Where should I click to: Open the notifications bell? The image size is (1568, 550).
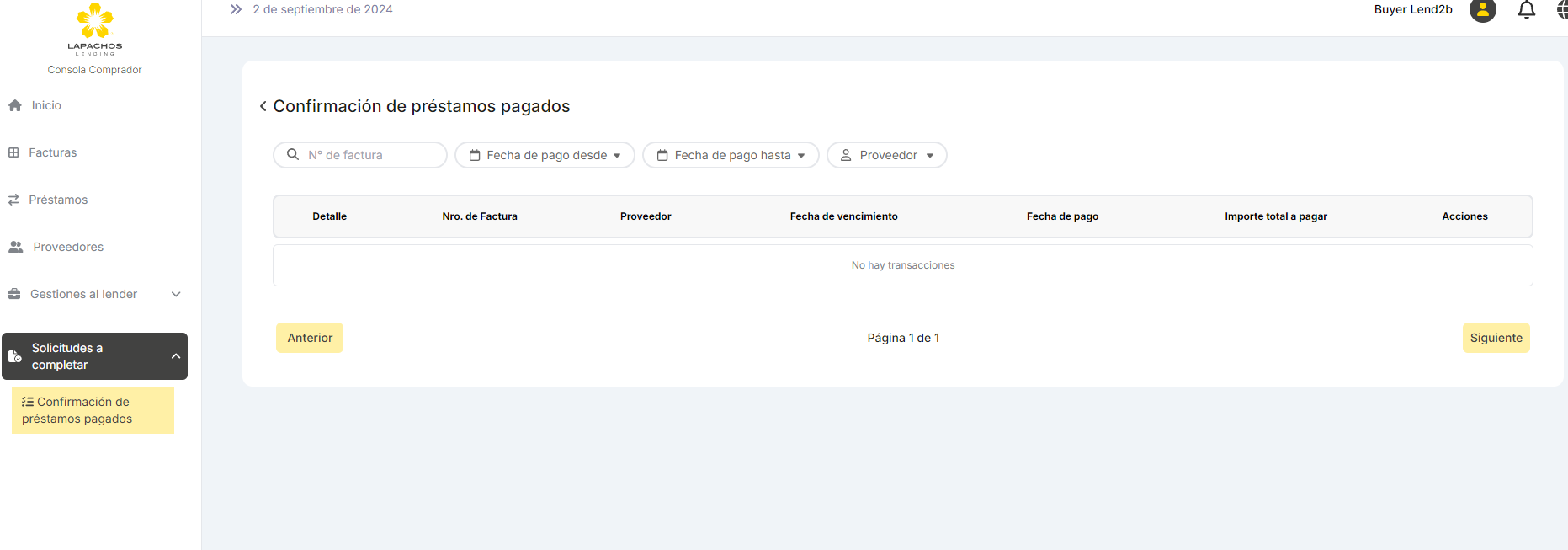[x=1526, y=10]
